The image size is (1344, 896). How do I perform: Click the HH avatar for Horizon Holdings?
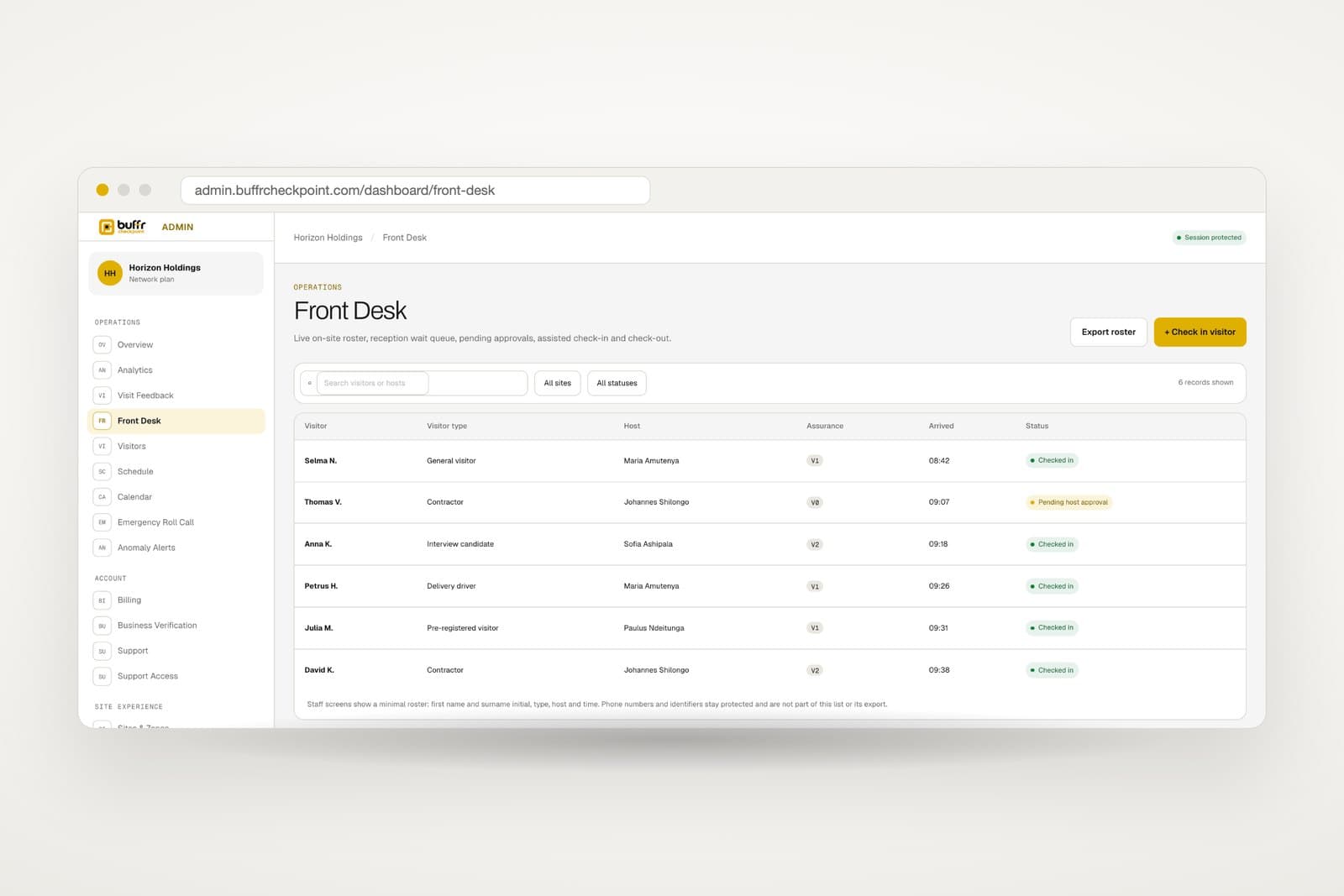tap(110, 273)
